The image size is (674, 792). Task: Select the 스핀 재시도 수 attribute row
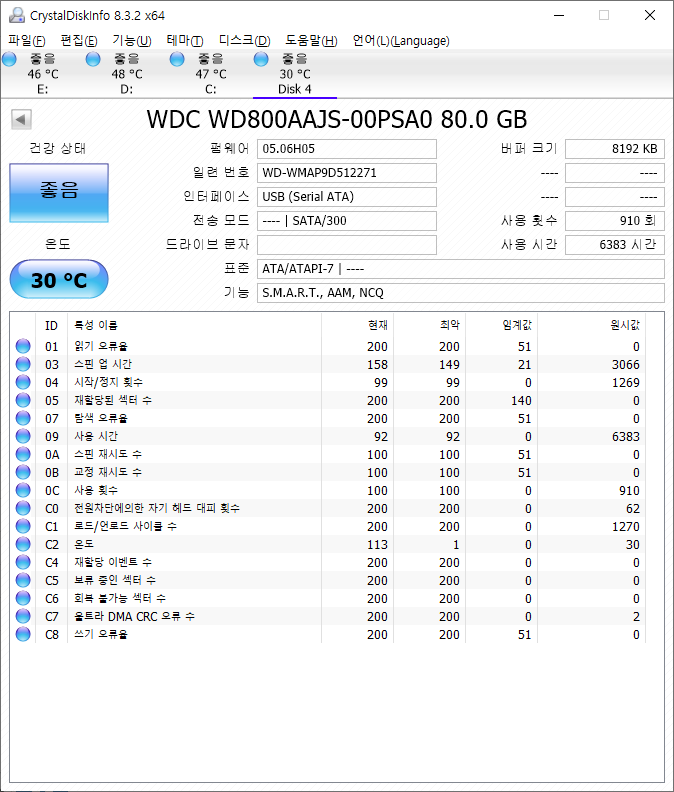coord(328,455)
